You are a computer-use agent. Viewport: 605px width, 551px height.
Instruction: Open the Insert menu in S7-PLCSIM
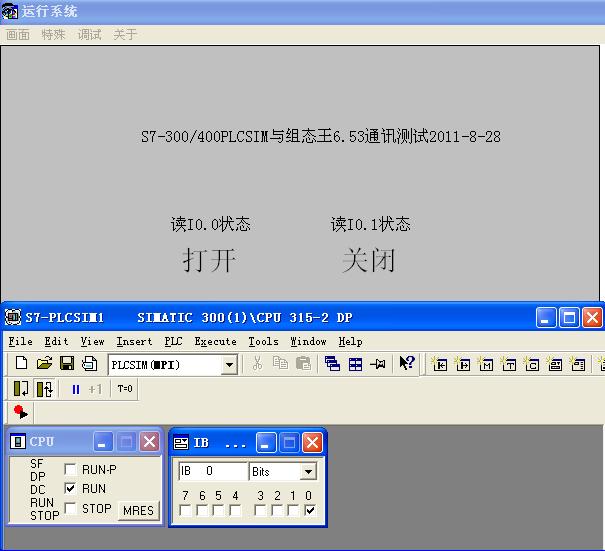pos(134,341)
